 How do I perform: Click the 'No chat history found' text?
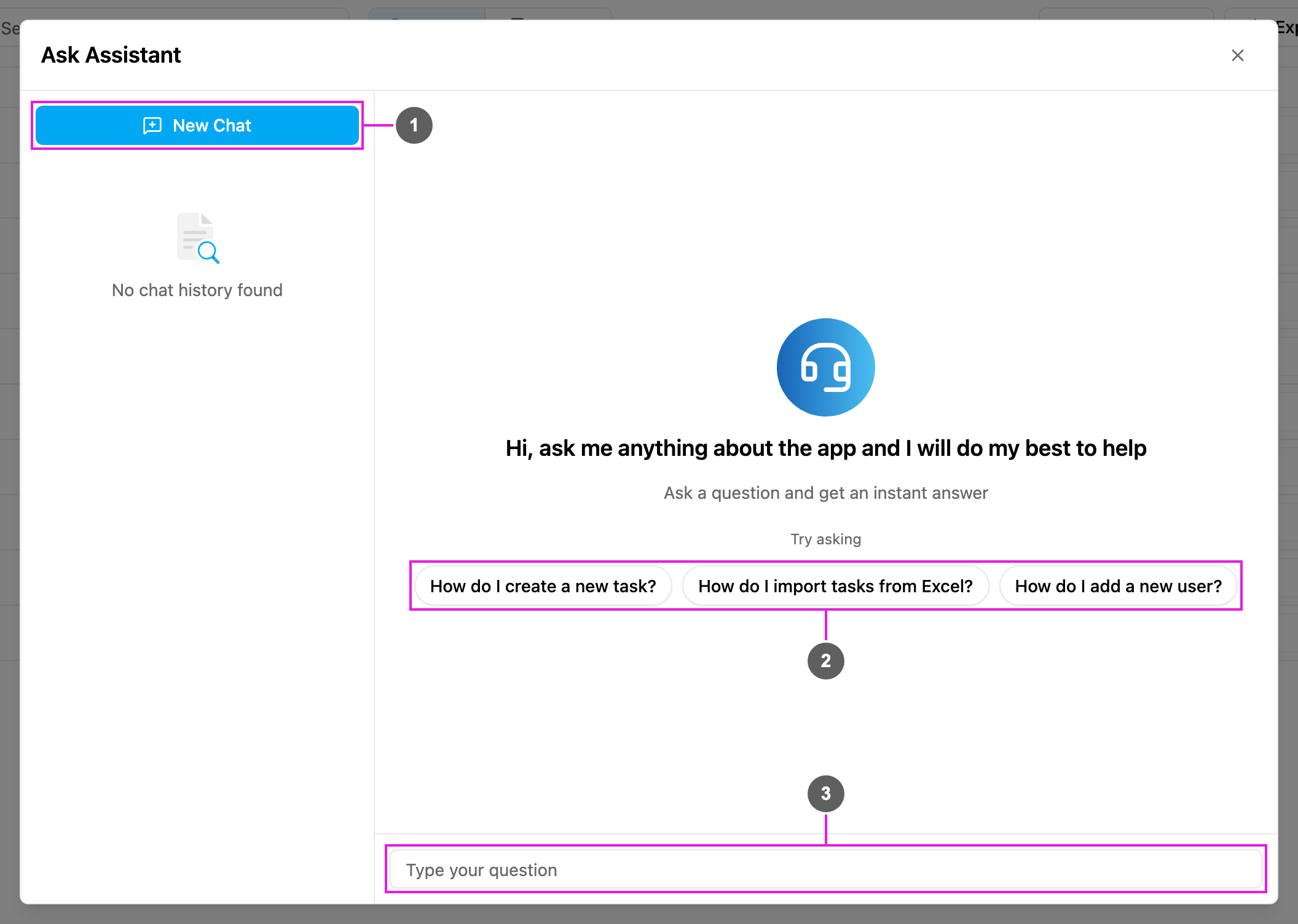pyautogui.click(x=197, y=290)
